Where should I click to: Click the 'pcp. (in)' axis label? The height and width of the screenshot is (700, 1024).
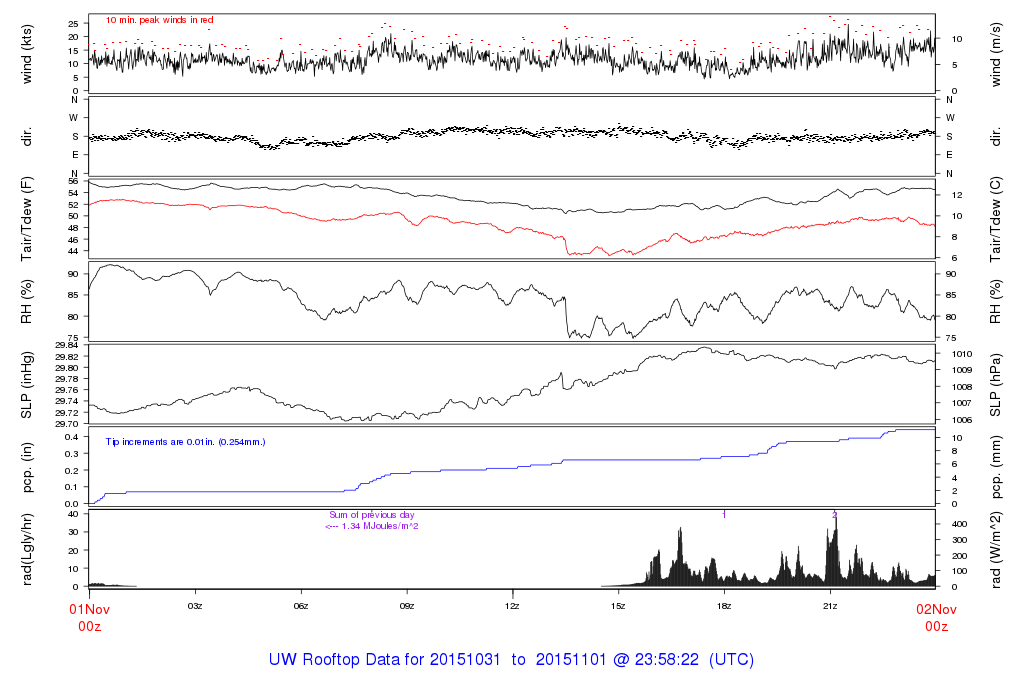[27, 467]
